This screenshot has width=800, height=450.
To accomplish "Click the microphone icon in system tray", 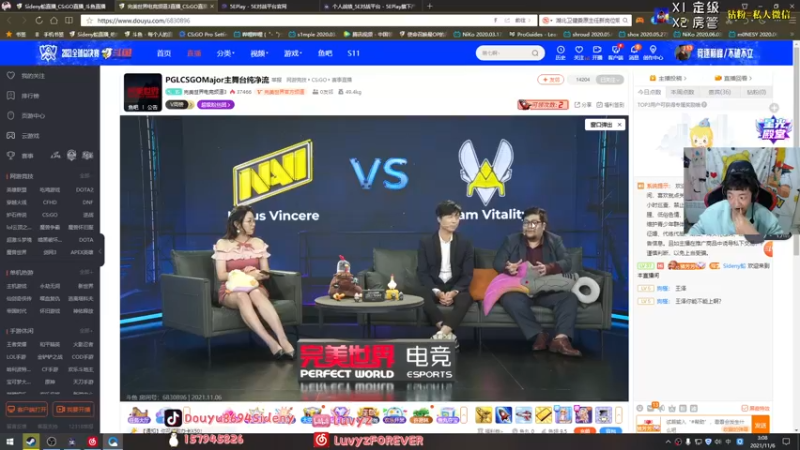I will pyautogui.click(x=688, y=442).
